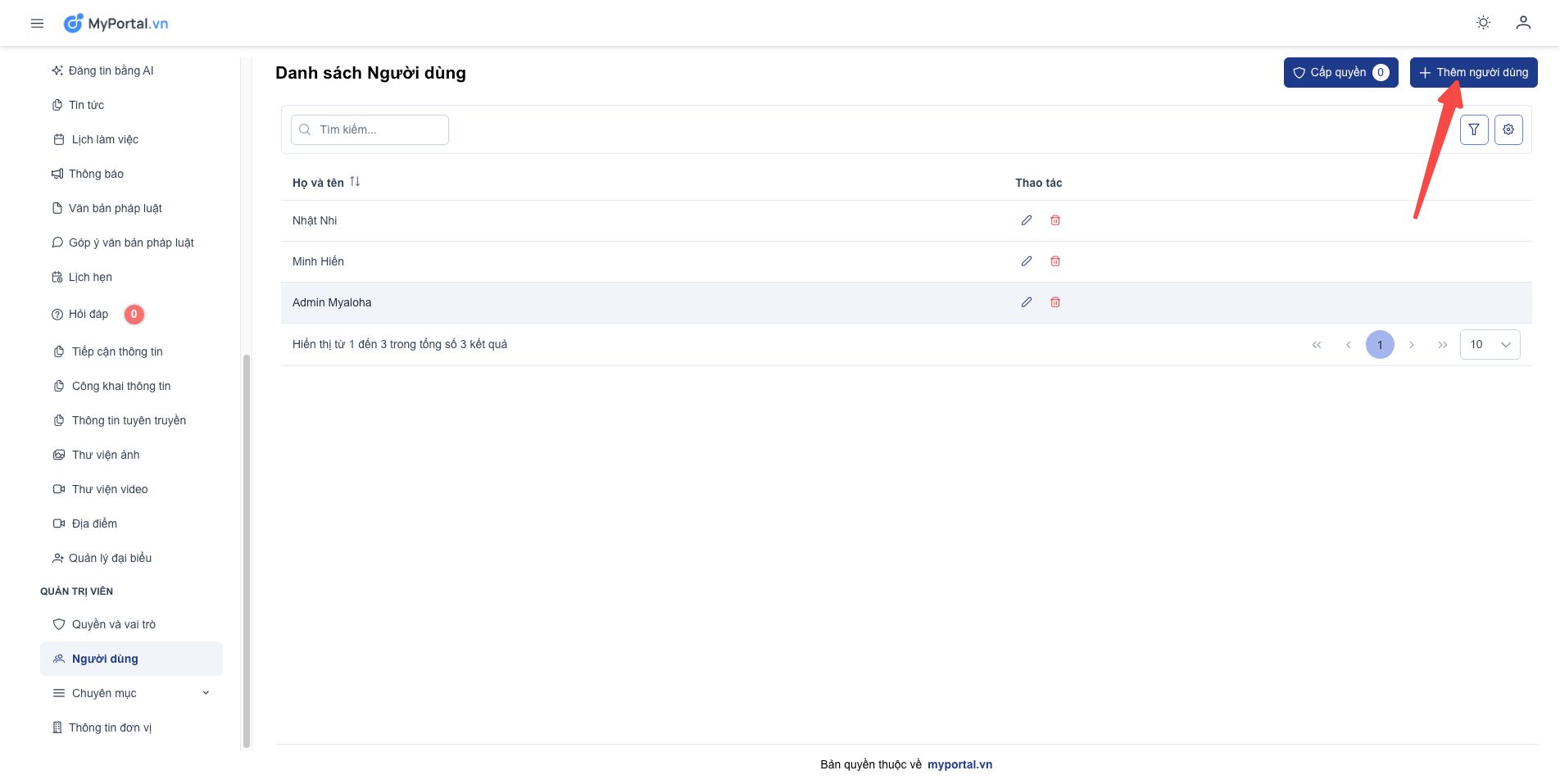This screenshot has width=1560, height=784.
Task: Delete user Nhật Nhi with trash icon
Action: [x=1055, y=220]
